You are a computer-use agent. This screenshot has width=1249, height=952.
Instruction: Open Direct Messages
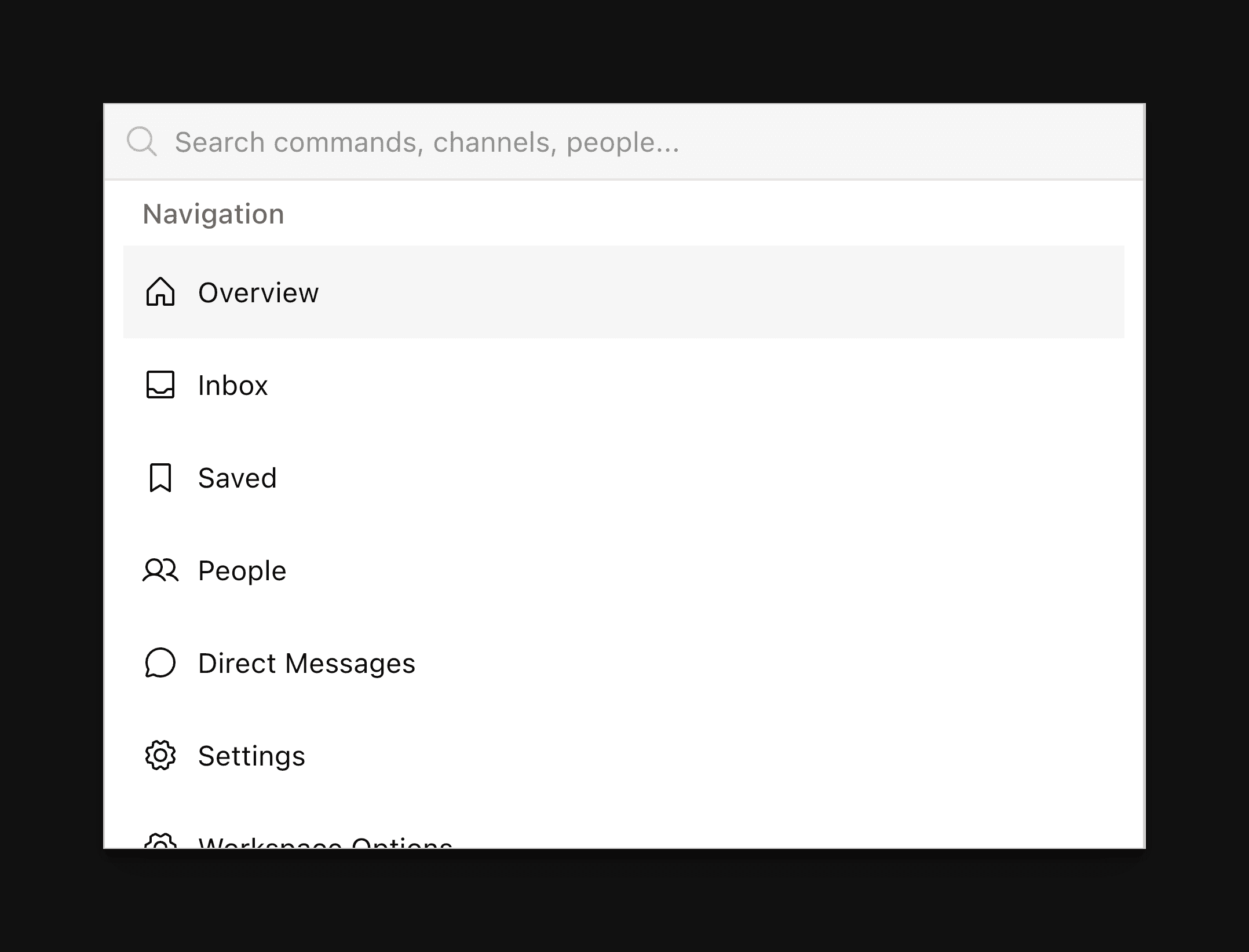[x=306, y=664]
